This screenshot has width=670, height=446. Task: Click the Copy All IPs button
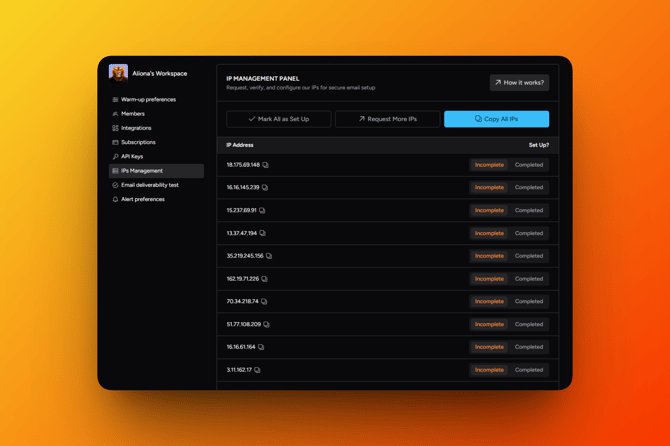497,119
